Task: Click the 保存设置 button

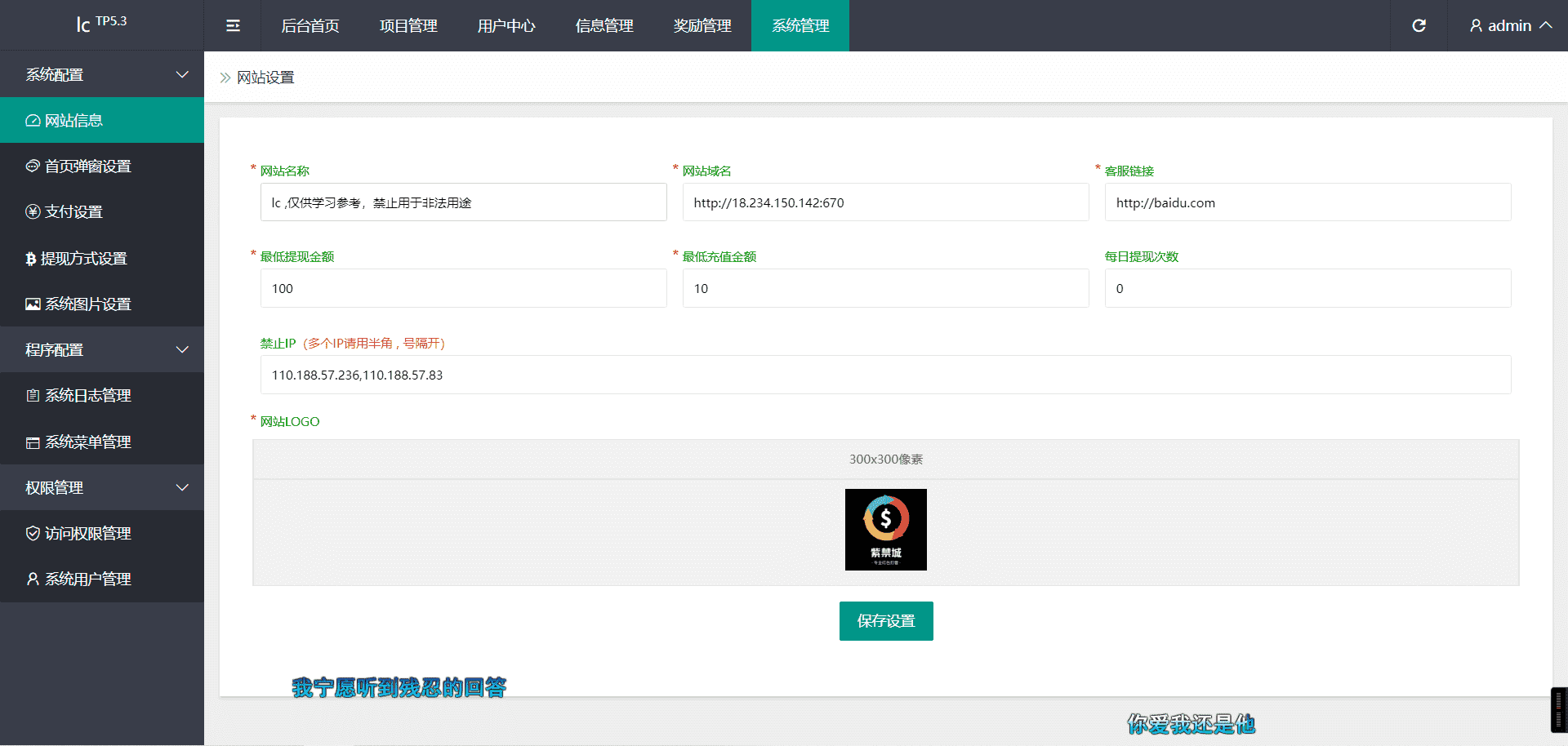Action: (x=886, y=621)
